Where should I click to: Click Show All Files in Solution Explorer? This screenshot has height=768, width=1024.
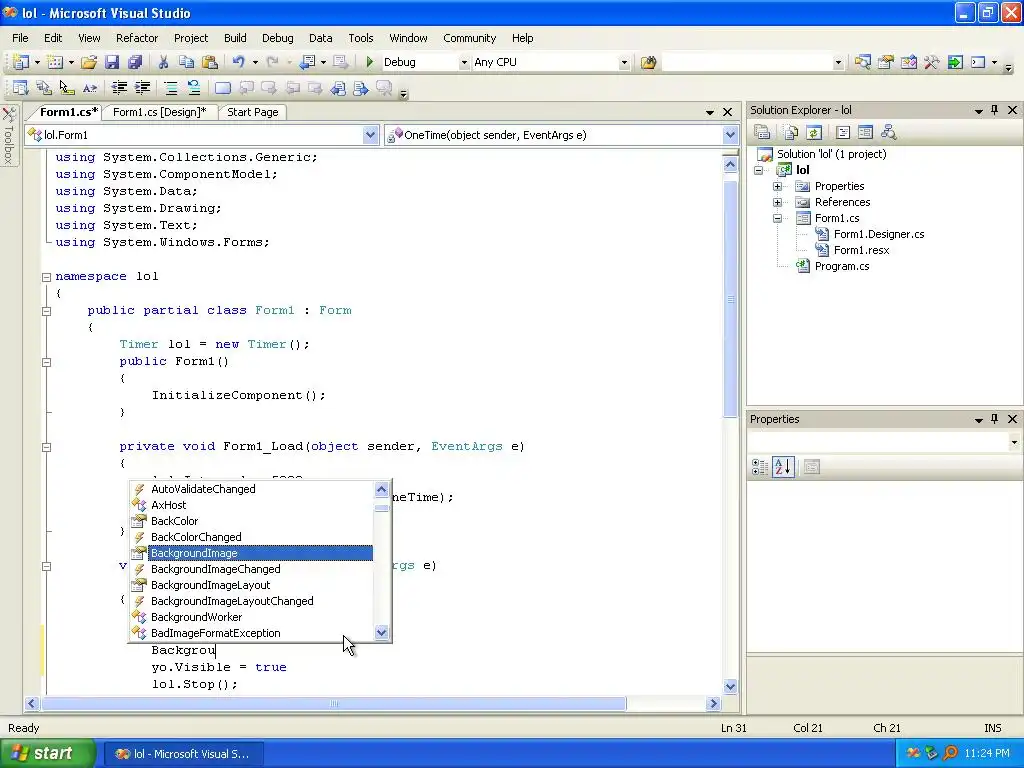coord(791,133)
